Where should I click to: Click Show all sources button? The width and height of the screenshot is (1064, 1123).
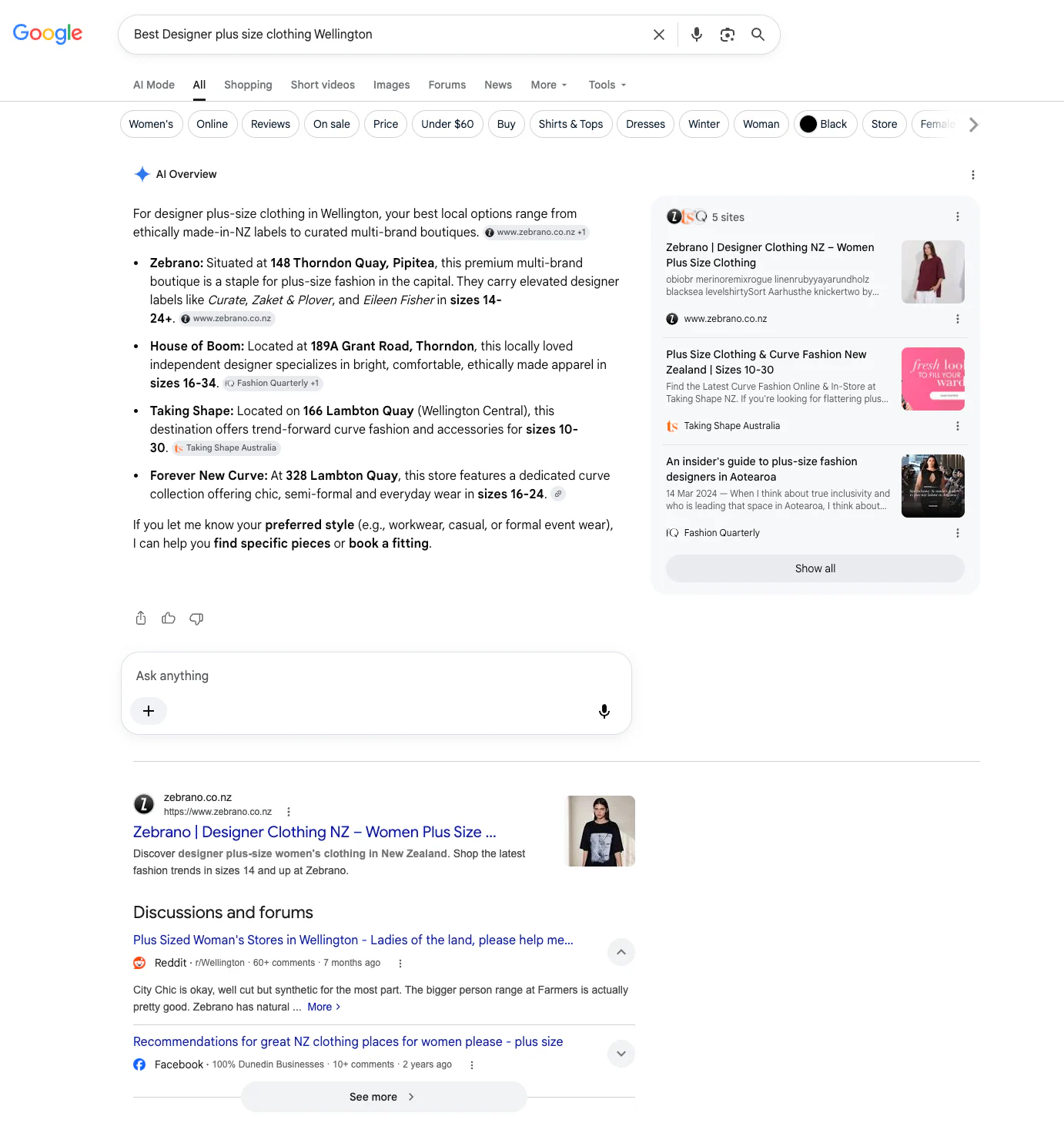point(815,568)
